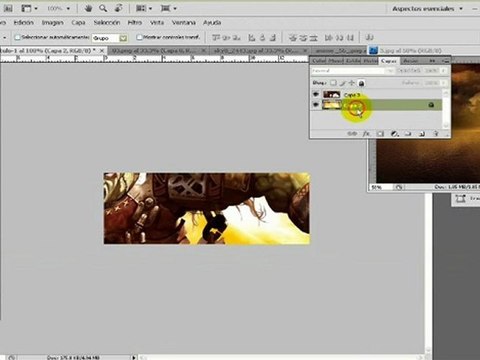Enable Seleccionar automáticamente checkbox
480x360 pixels.
(x=17, y=37)
